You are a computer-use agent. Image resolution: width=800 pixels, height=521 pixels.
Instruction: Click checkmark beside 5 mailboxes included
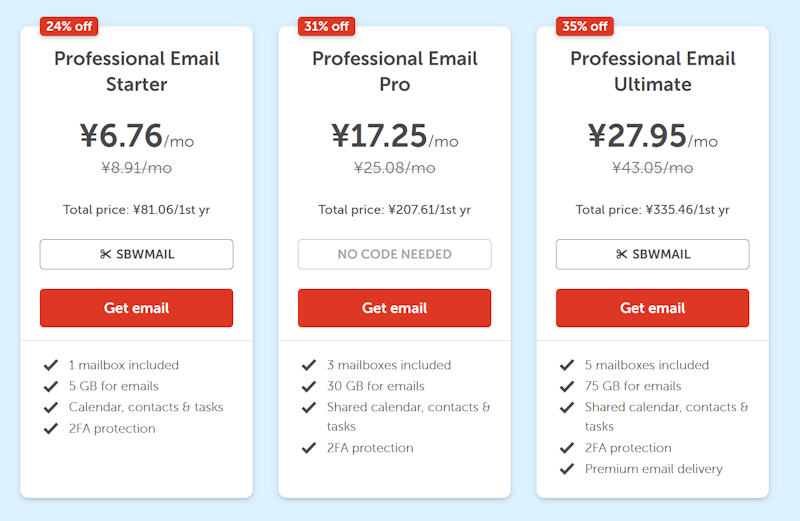[567, 365]
